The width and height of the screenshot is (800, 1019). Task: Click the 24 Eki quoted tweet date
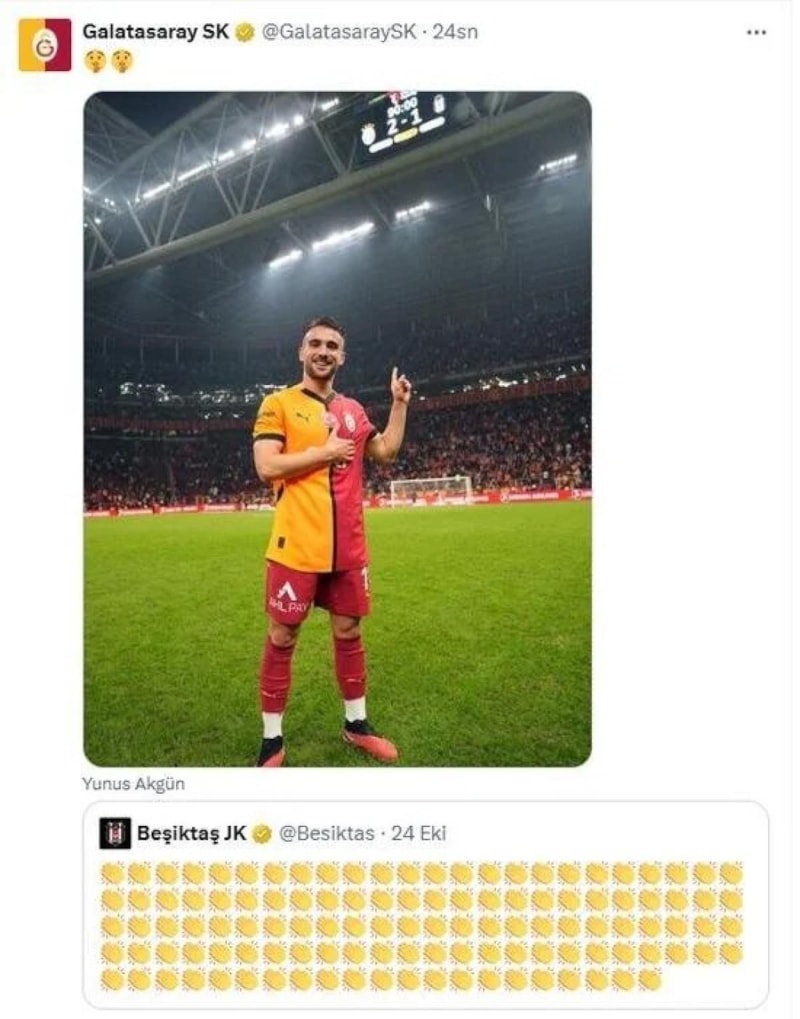[419, 833]
